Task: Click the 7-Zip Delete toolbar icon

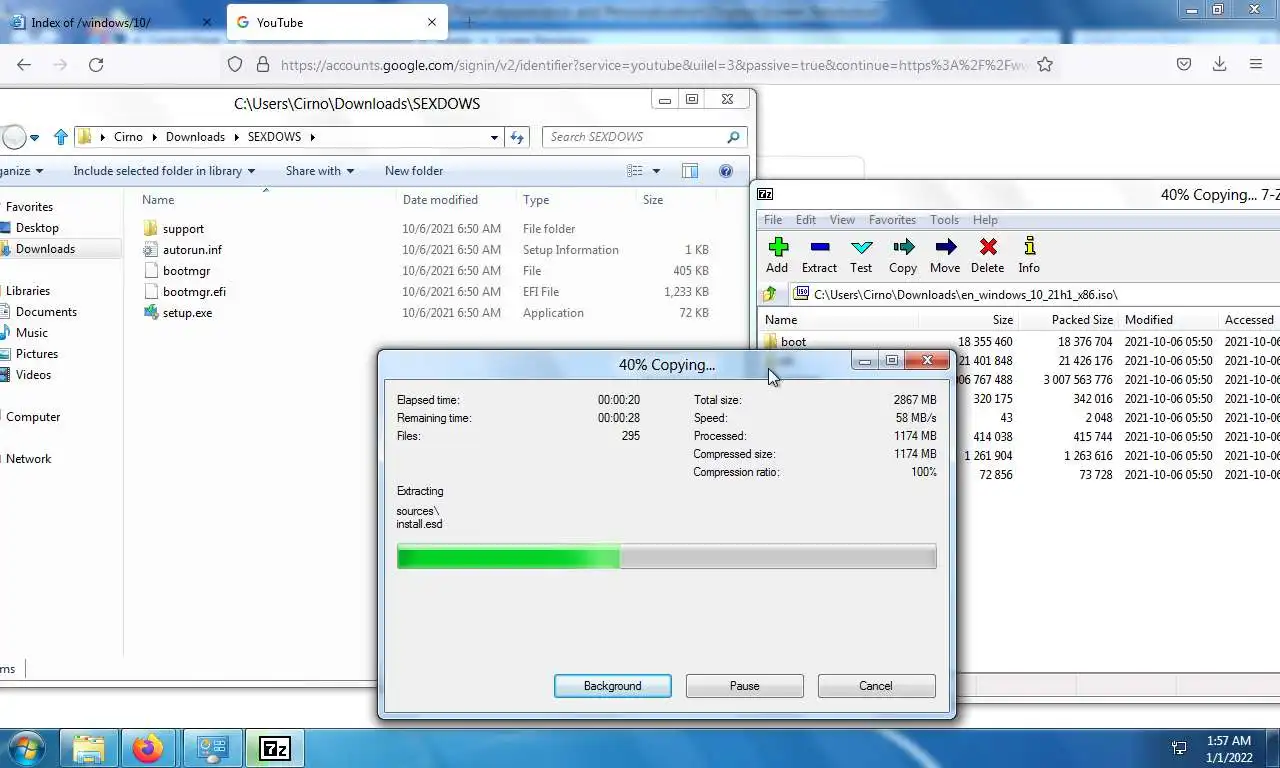Action: pyautogui.click(x=988, y=247)
